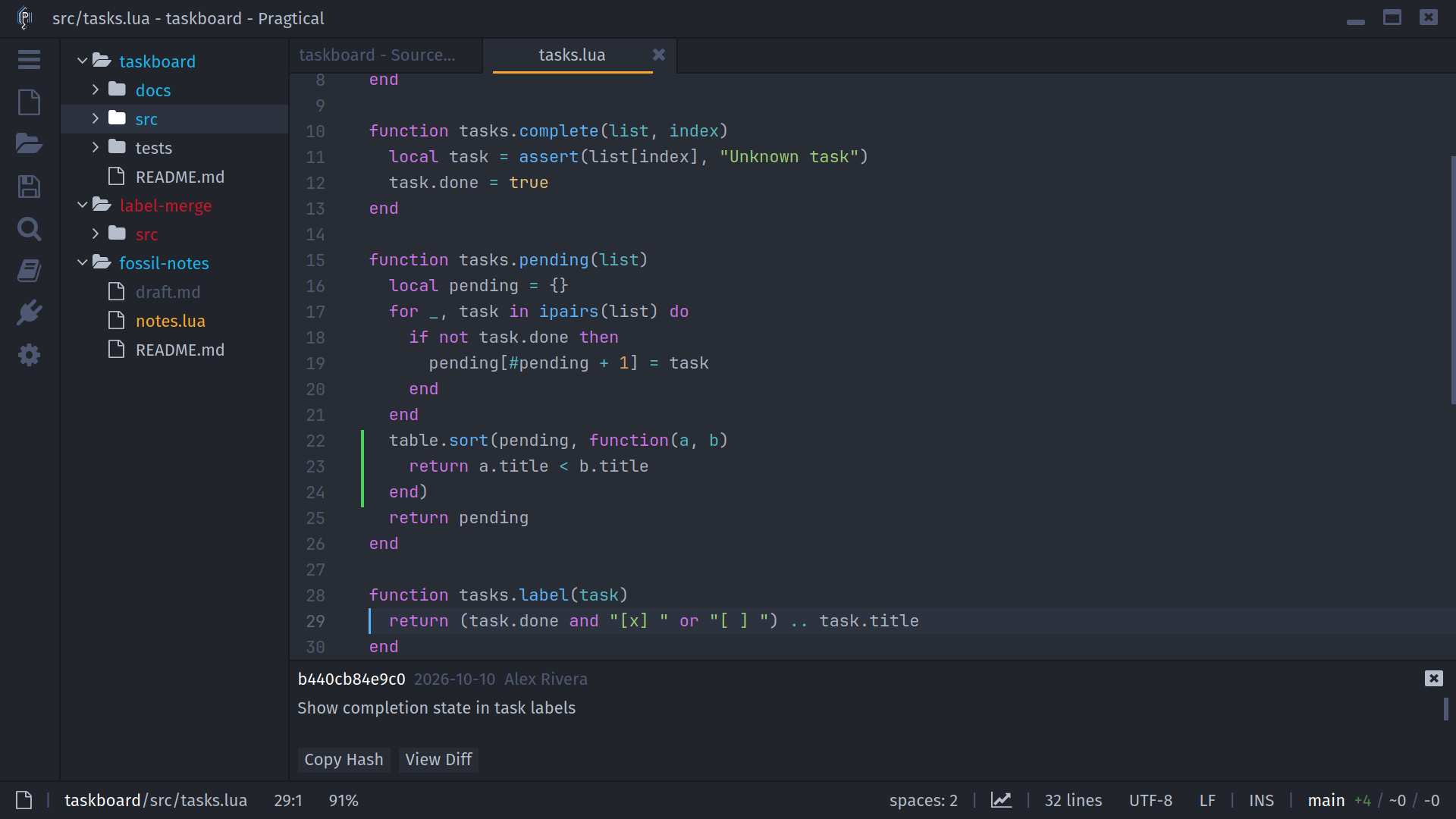
Task: Open the hamburger menu icon
Action: coord(29,60)
